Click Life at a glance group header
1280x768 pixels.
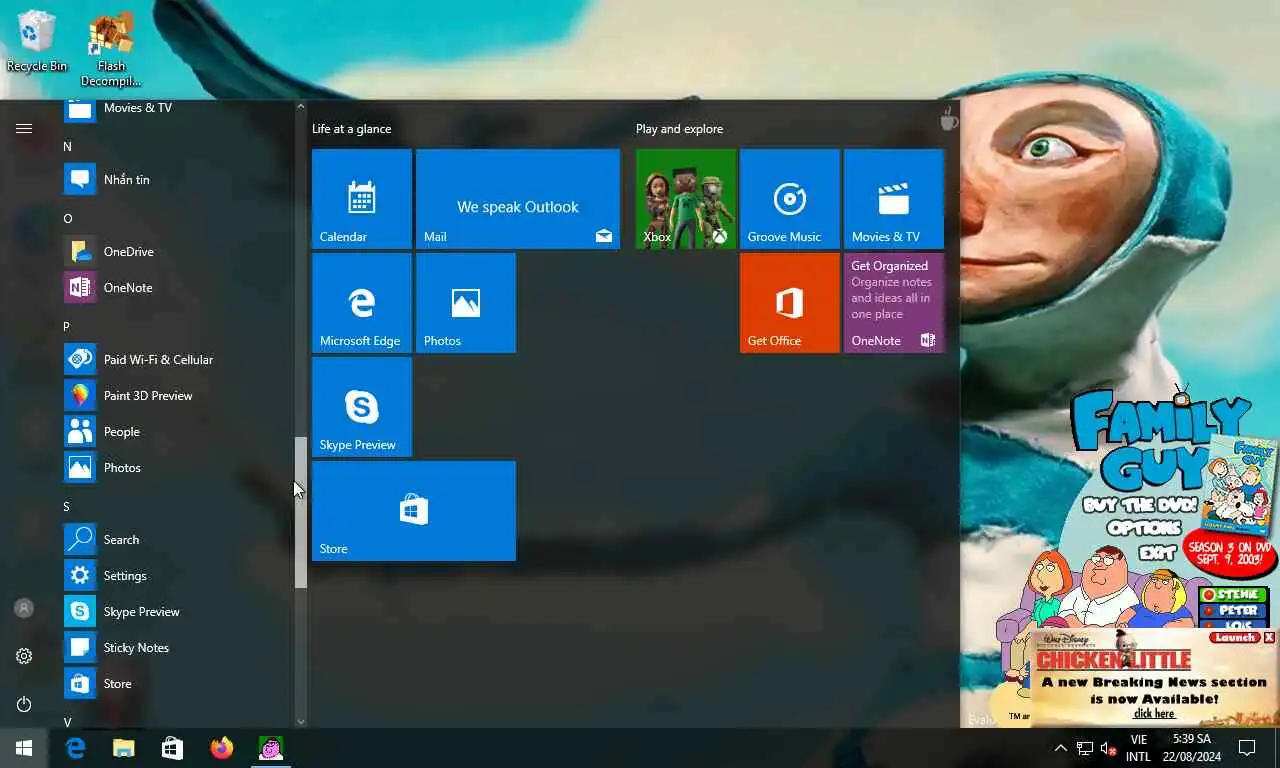[x=352, y=129]
